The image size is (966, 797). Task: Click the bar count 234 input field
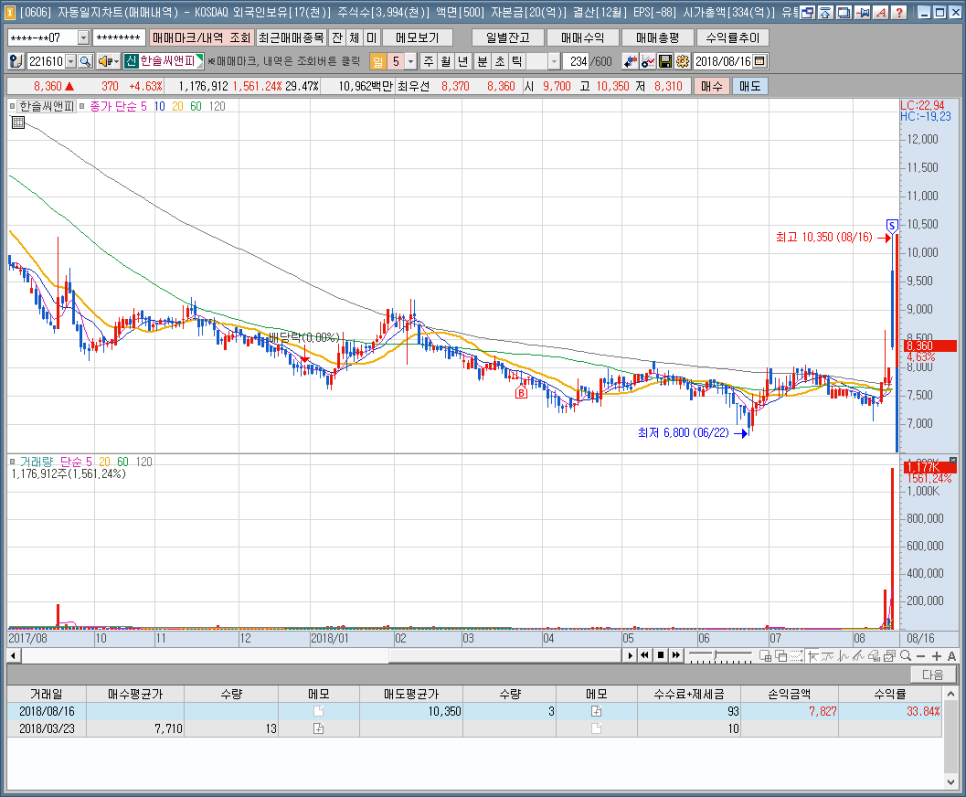575,62
